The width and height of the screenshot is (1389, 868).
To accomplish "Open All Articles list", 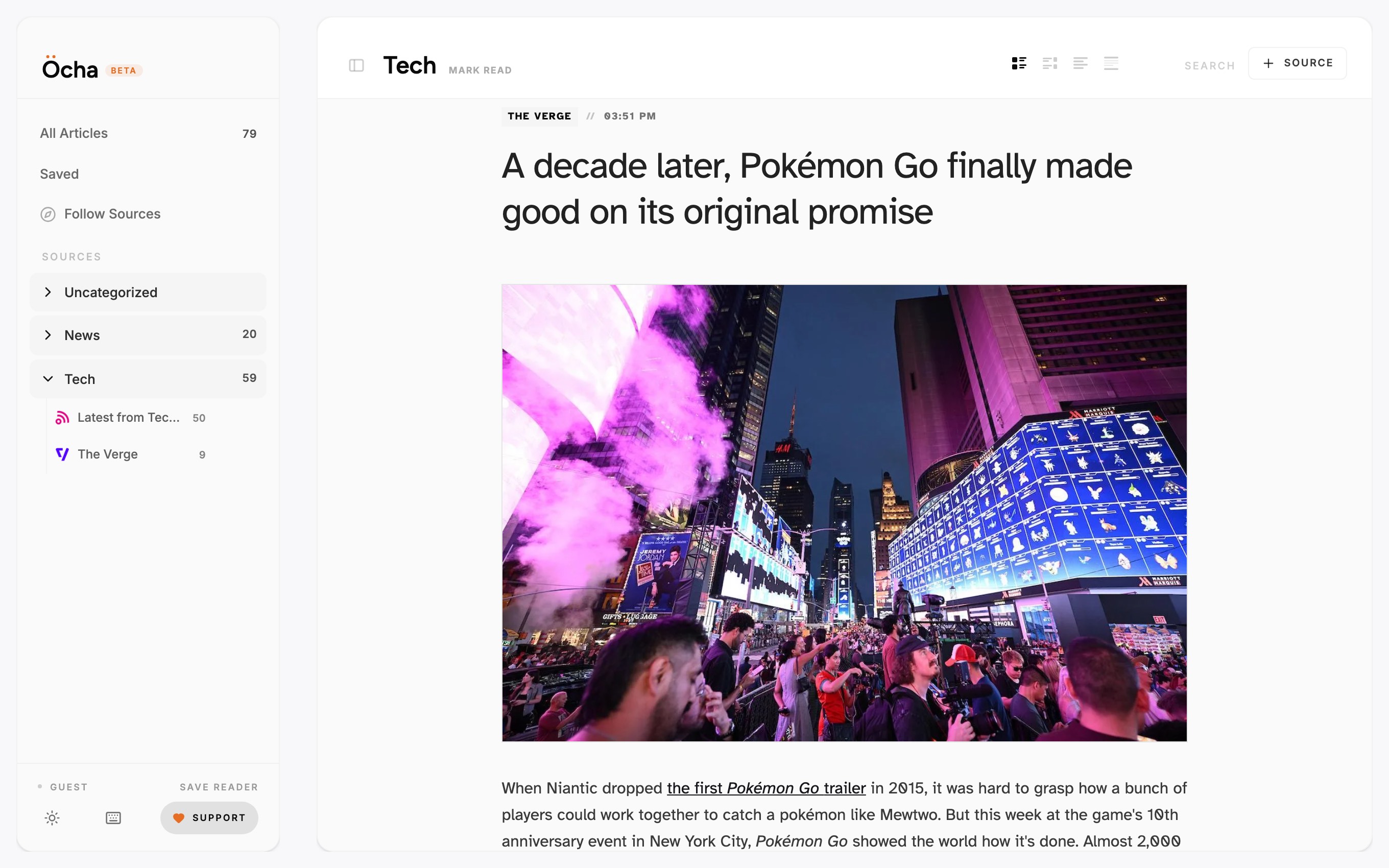I will (x=148, y=133).
